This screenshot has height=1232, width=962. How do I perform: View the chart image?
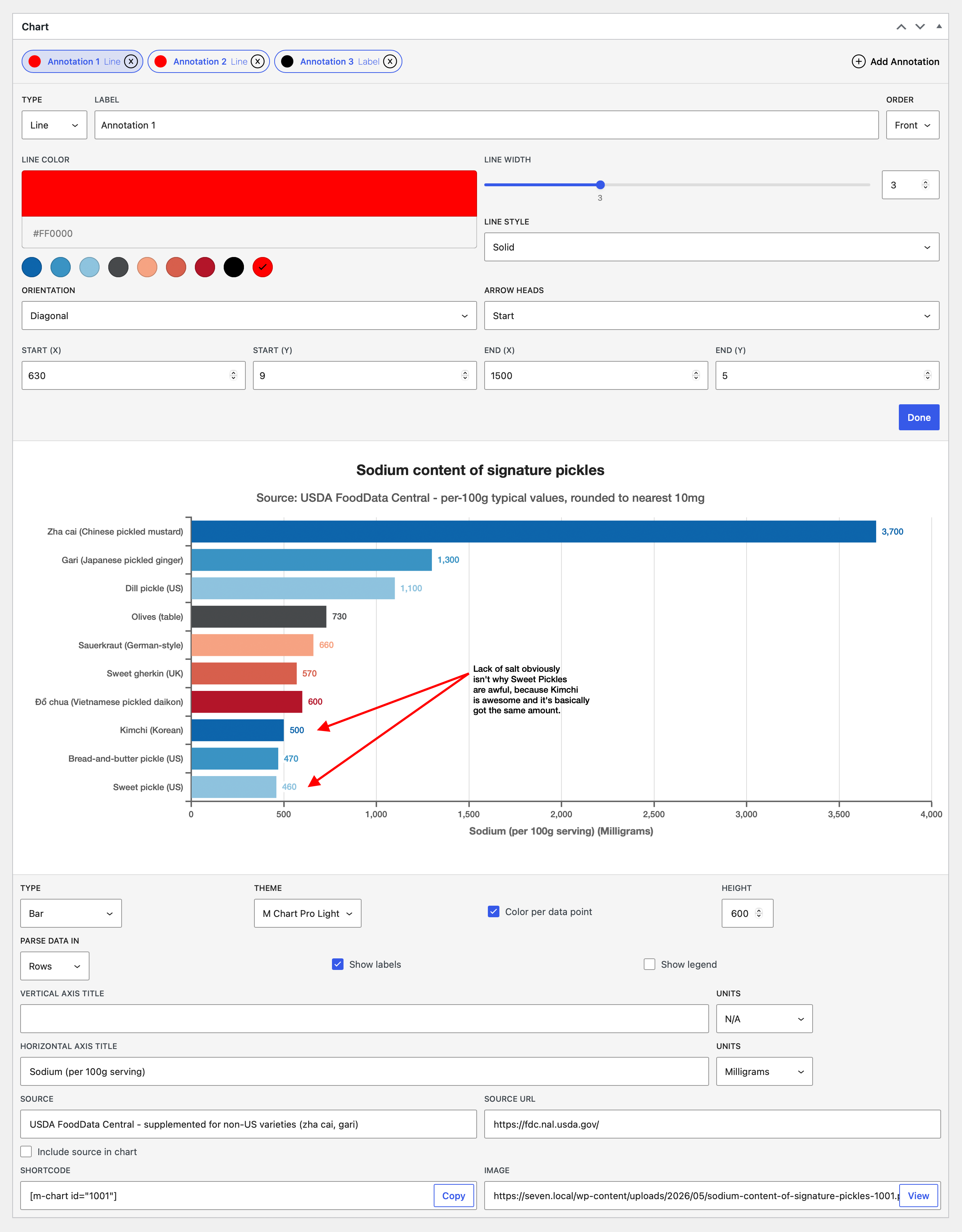(x=918, y=1195)
